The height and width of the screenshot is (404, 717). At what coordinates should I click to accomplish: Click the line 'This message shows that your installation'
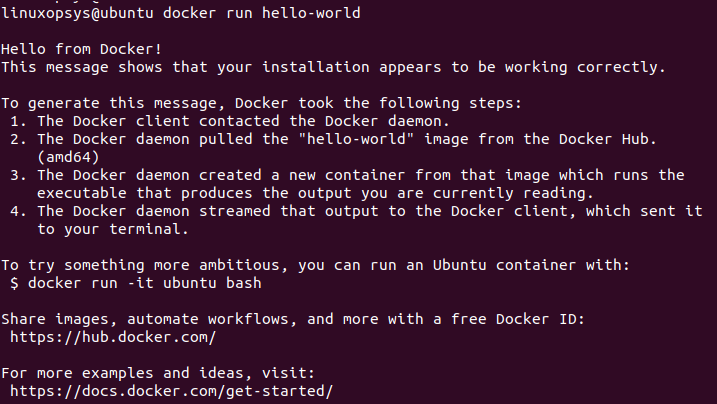click(x=333, y=67)
